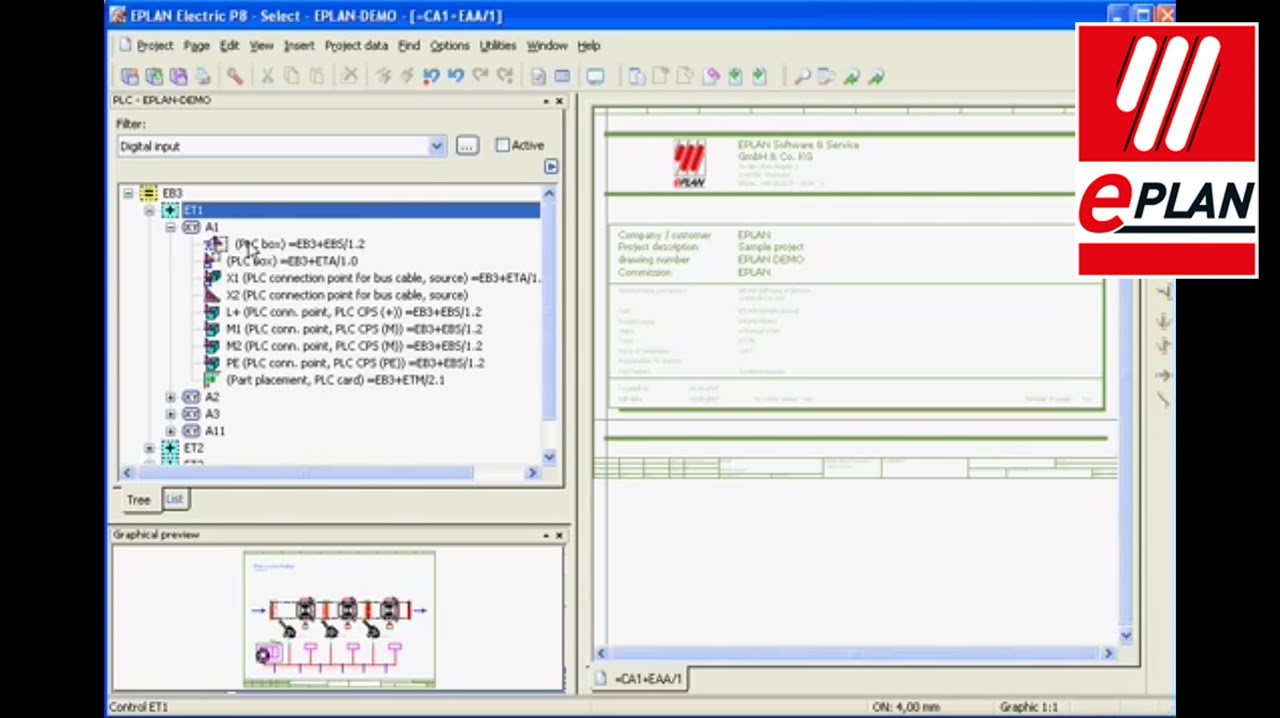Click the red wrench toolbar icon
1280x718 pixels.
coord(234,76)
